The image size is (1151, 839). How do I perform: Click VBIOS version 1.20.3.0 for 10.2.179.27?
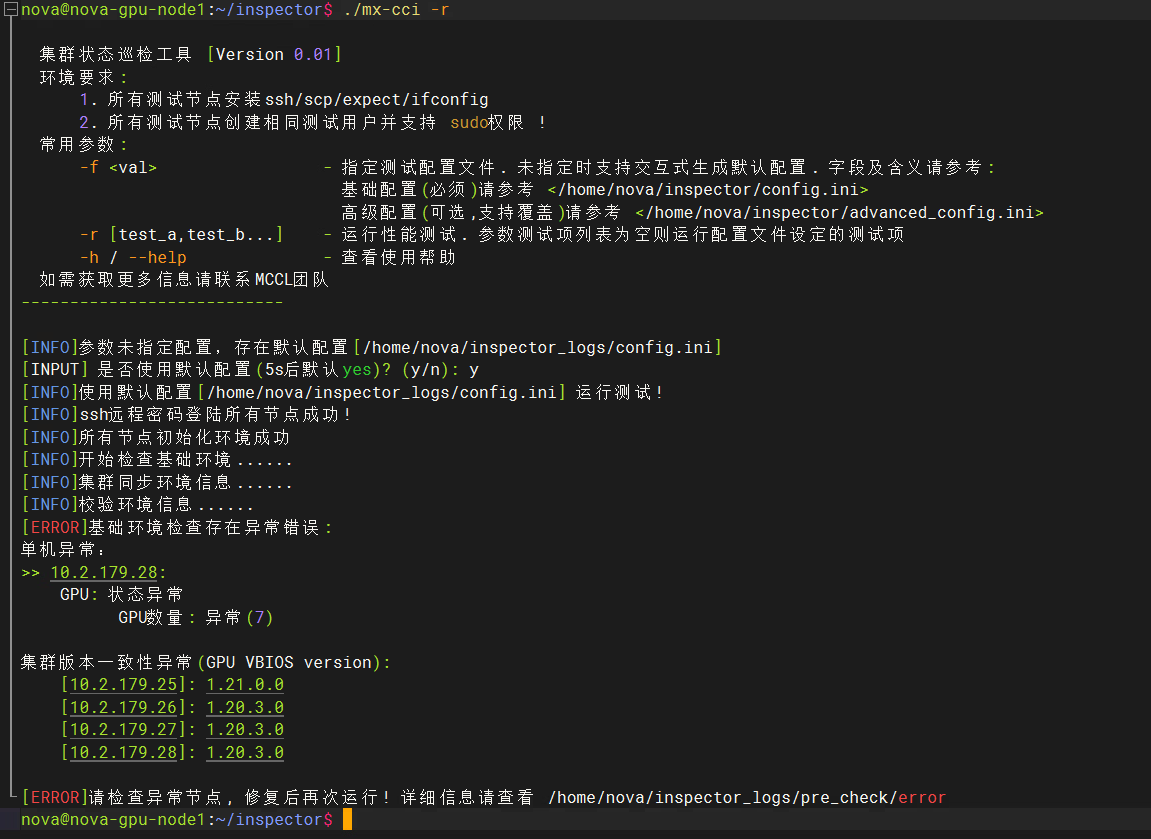245,730
